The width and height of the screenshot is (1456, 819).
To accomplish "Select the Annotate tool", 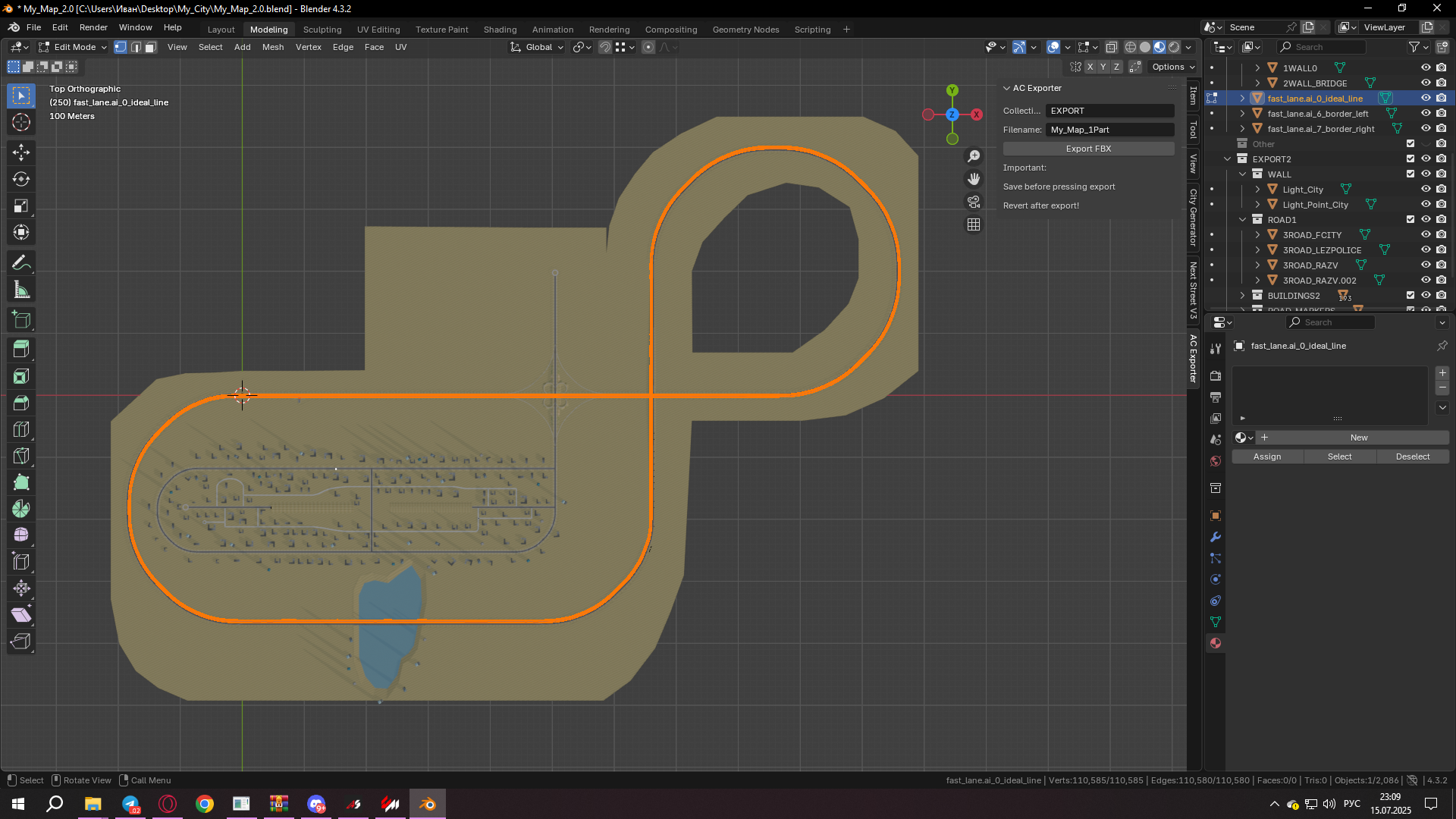I will 21,263.
